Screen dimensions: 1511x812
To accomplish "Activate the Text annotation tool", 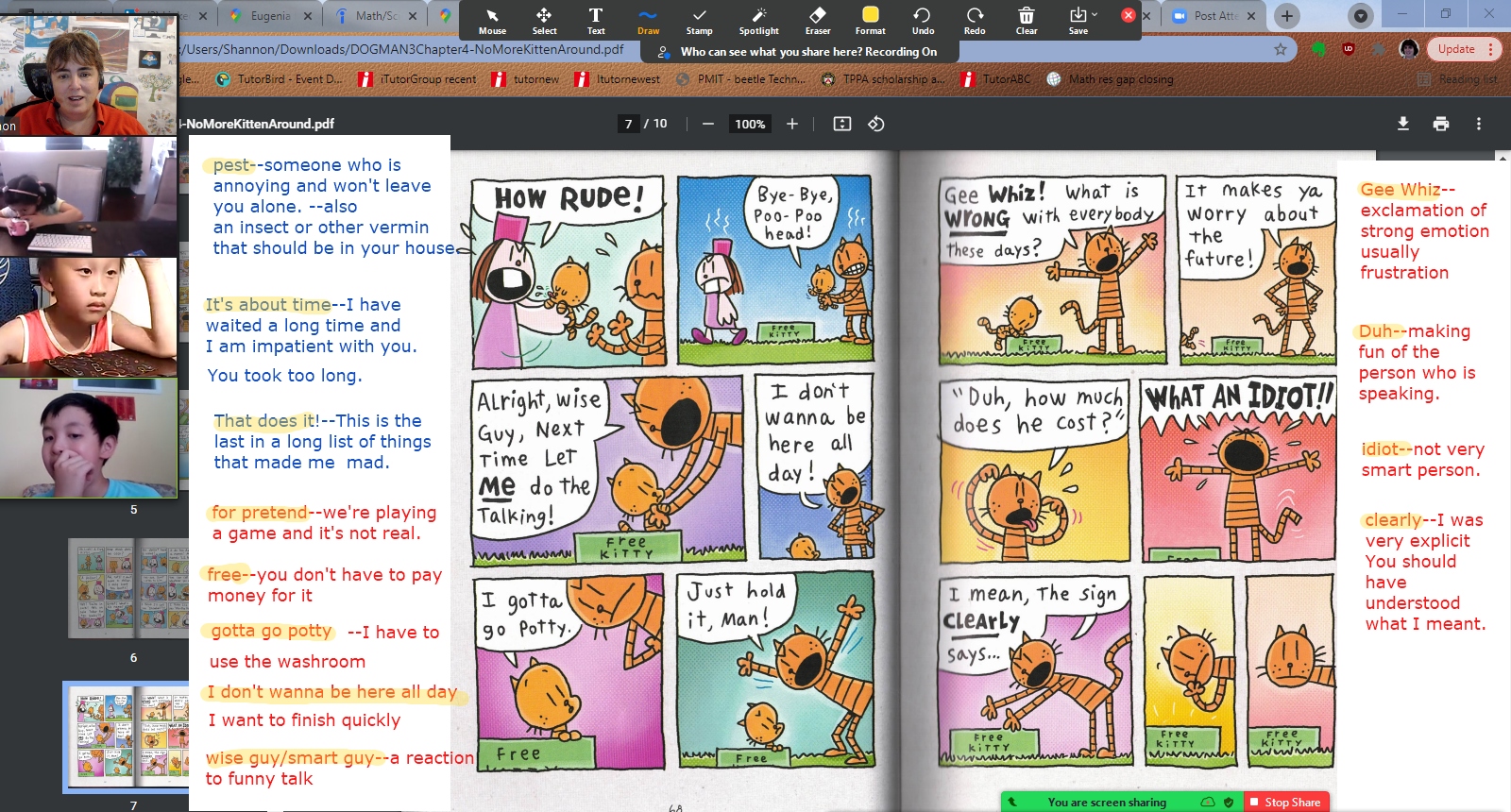I will click(x=596, y=21).
